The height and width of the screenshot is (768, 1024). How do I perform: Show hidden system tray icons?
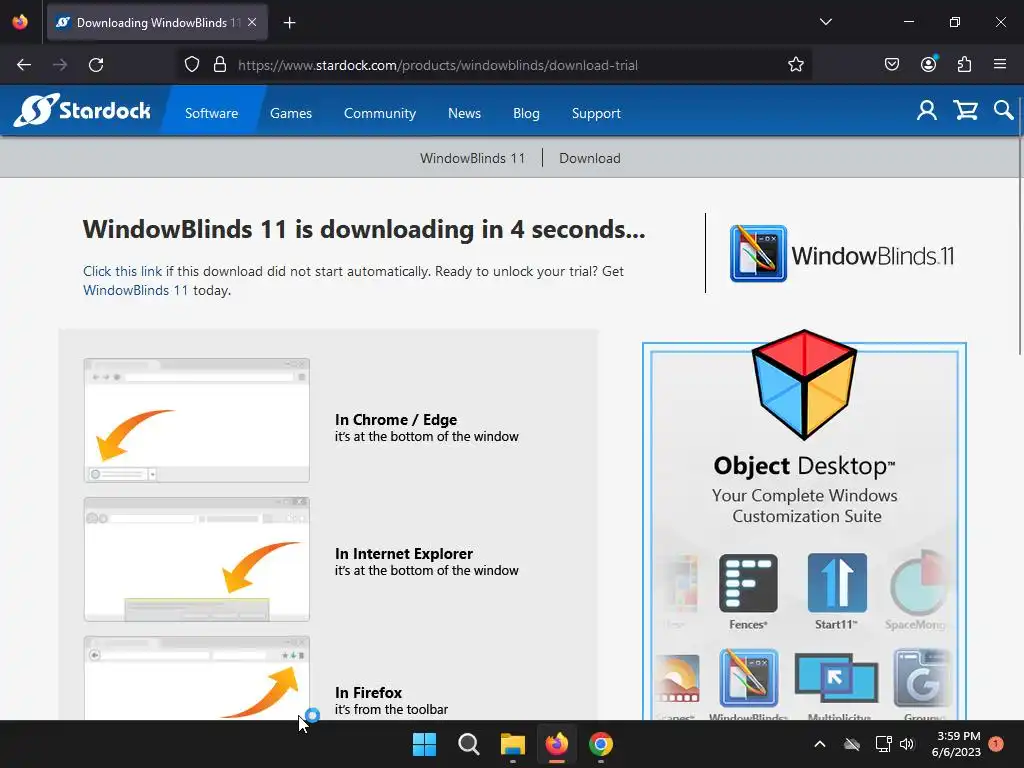820,744
